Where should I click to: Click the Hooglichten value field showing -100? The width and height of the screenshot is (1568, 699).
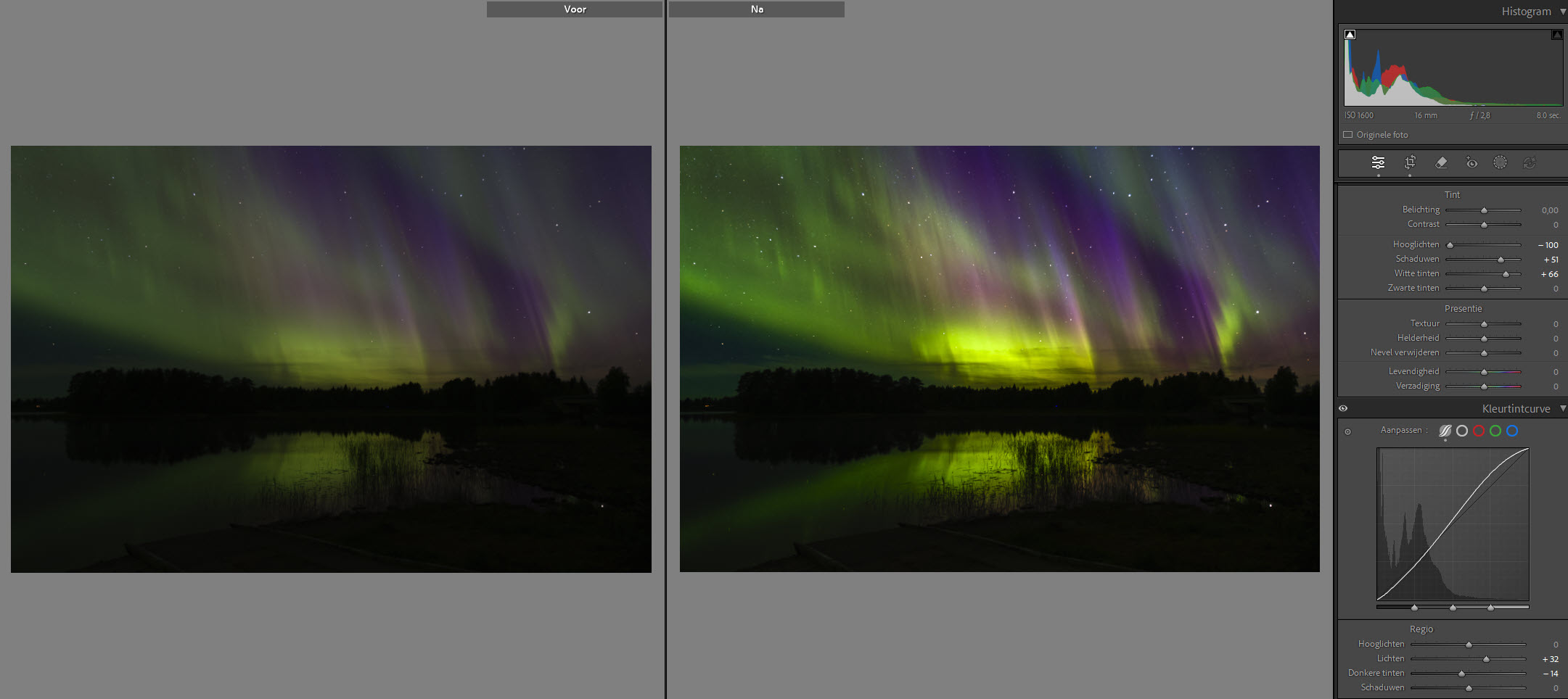click(x=1548, y=245)
